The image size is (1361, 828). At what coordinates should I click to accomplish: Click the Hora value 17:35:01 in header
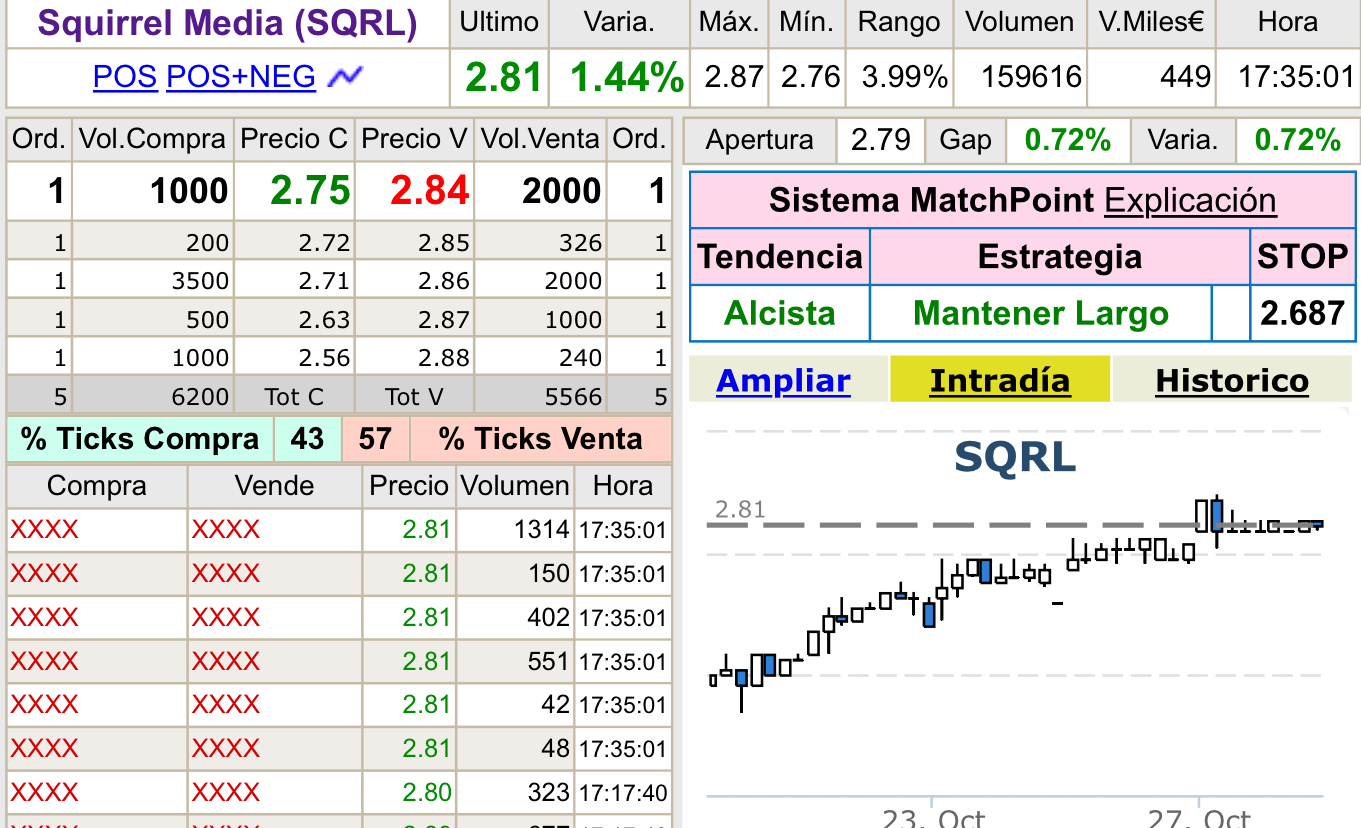(1296, 76)
